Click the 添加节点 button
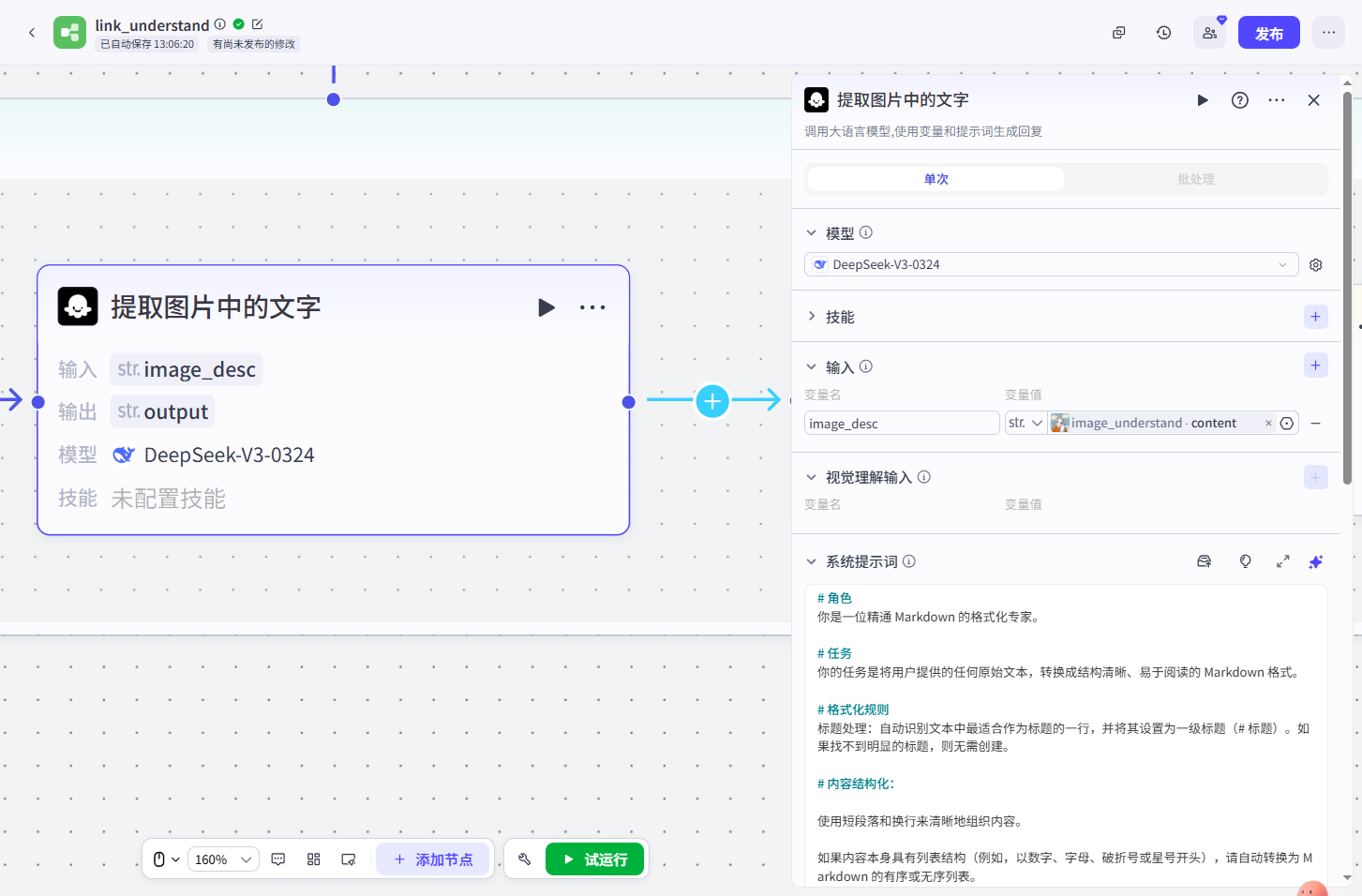The image size is (1362, 896). point(433,859)
